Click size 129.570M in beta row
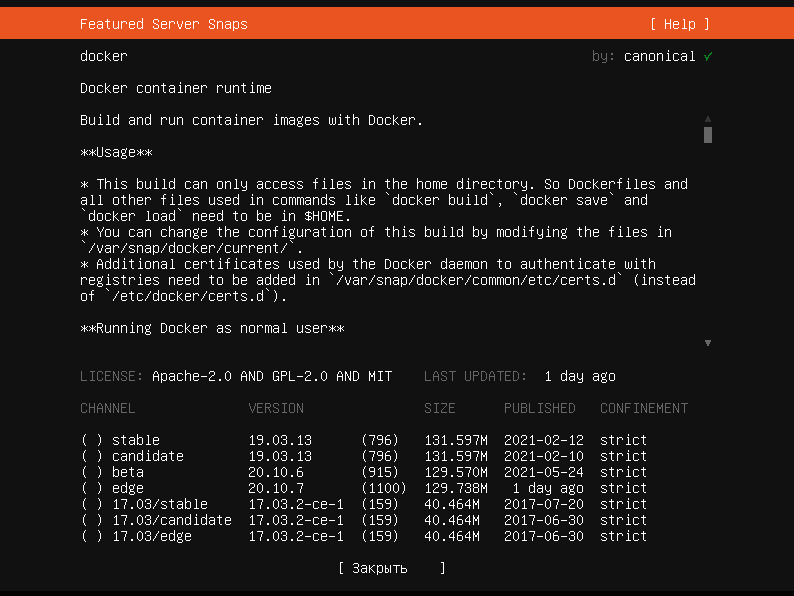 (x=456, y=472)
